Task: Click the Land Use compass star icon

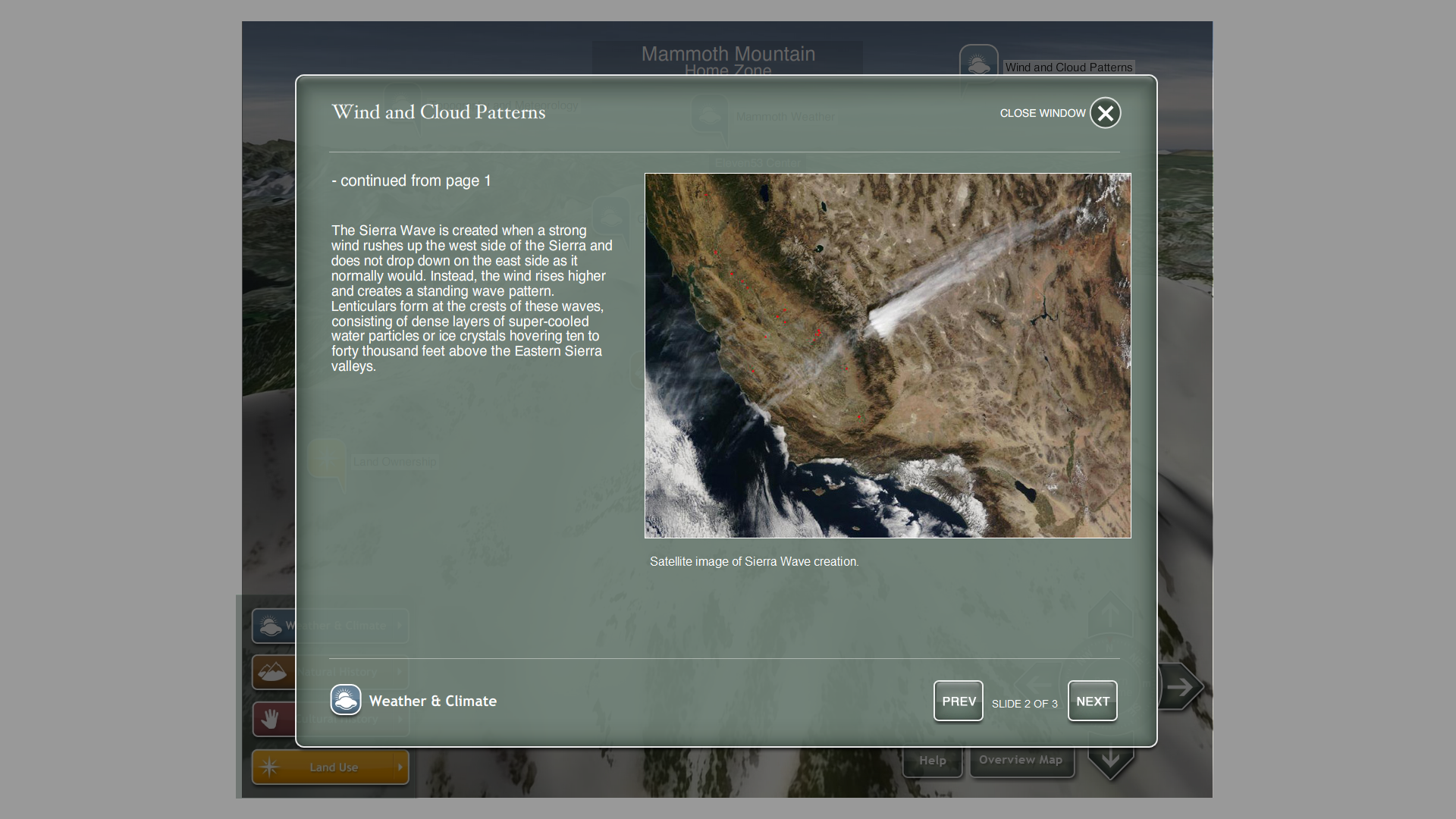Action: tap(269, 767)
